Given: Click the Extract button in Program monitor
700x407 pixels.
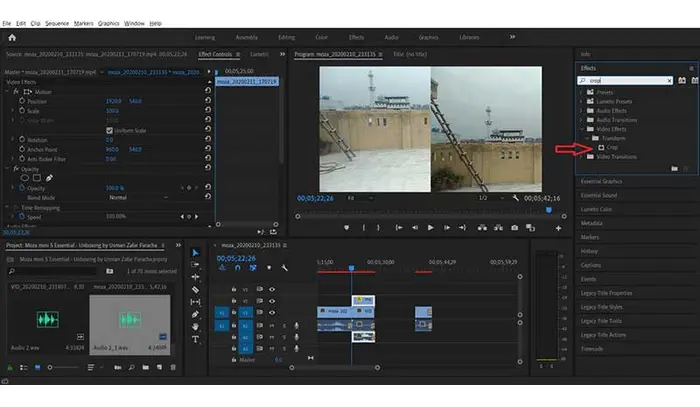Looking at the screenshot, I should point(498,228).
